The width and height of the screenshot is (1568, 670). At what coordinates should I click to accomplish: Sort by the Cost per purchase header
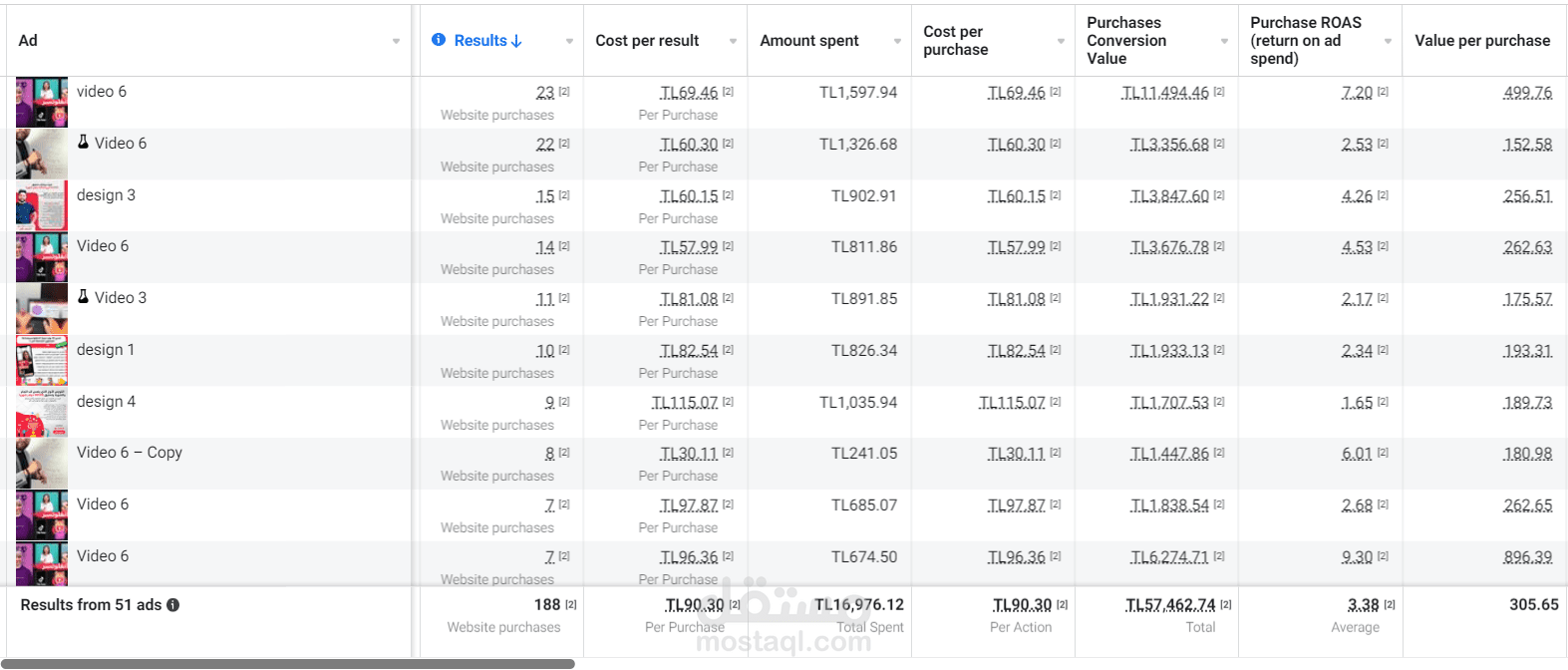(x=956, y=41)
